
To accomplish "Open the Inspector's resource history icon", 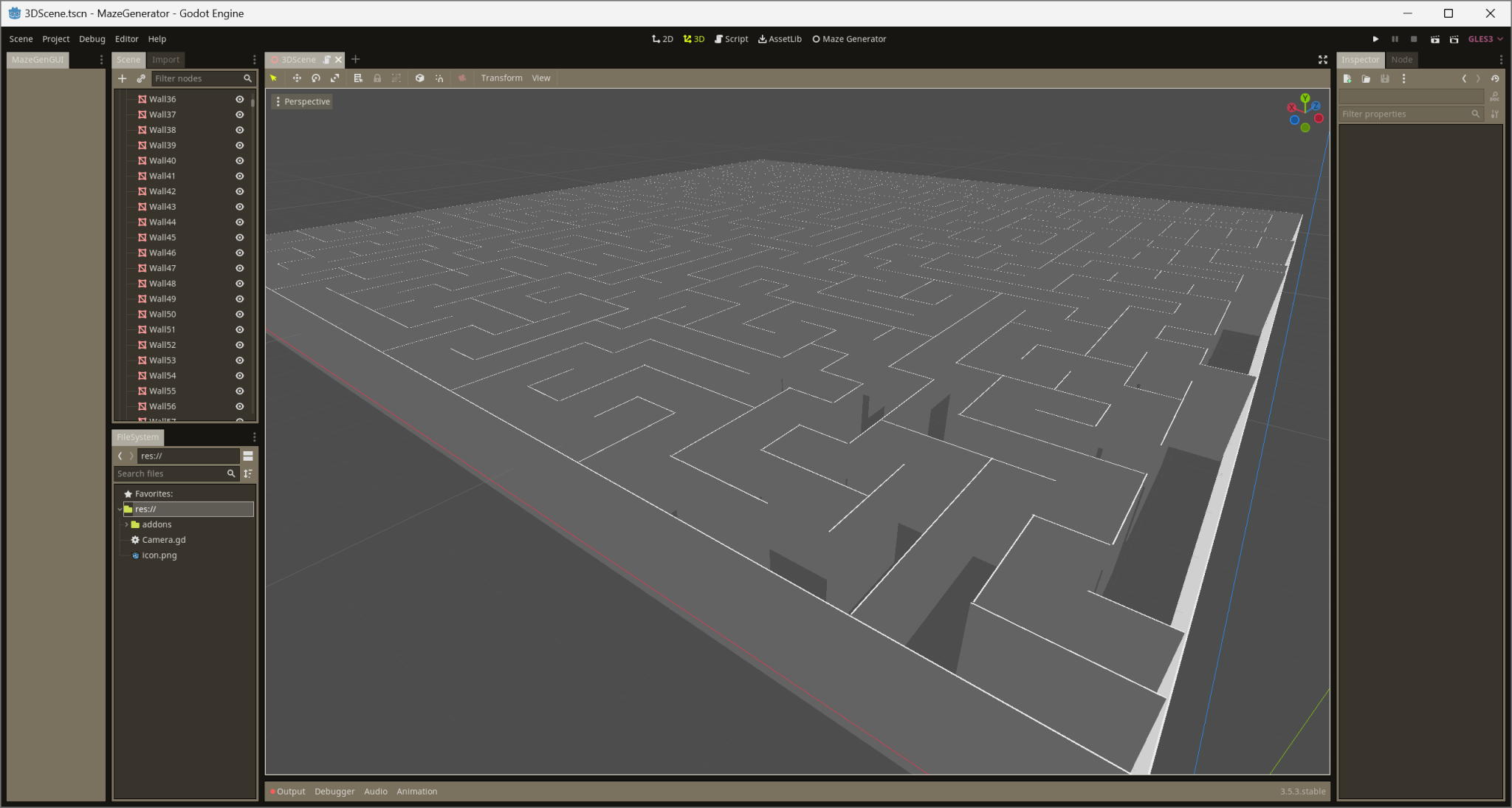I will coord(1496,78).
